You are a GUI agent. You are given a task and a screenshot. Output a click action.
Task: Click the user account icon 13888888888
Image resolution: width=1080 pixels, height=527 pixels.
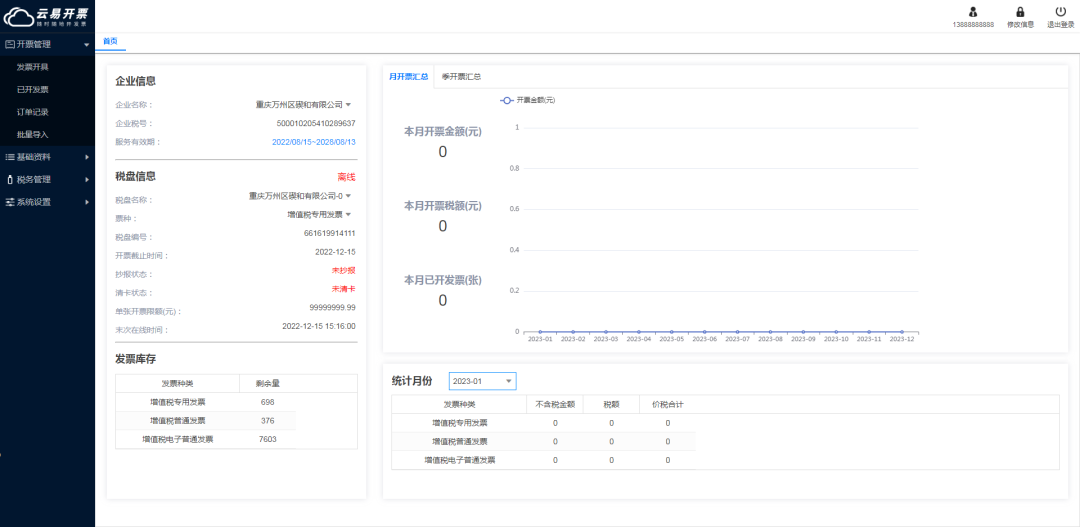click(973, 12)
